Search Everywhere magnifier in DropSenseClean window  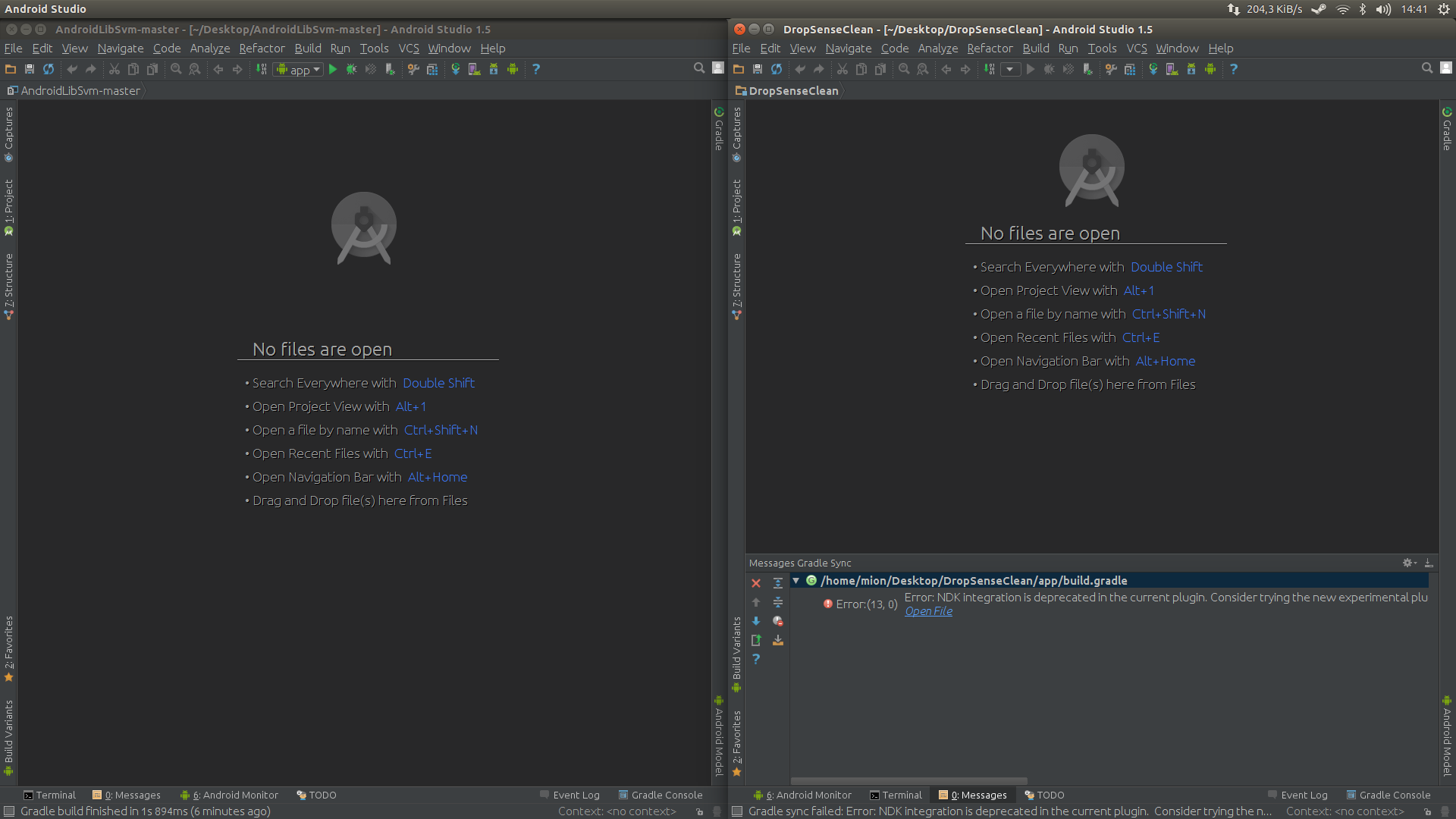click(x=1427, y=68)
